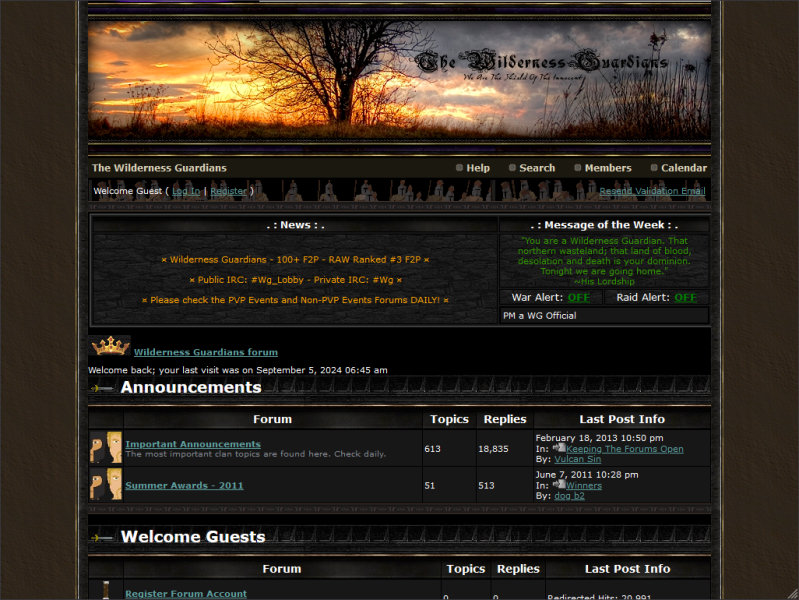Open the Search menu item
This screenshot has width=799, height=600.
536,168
